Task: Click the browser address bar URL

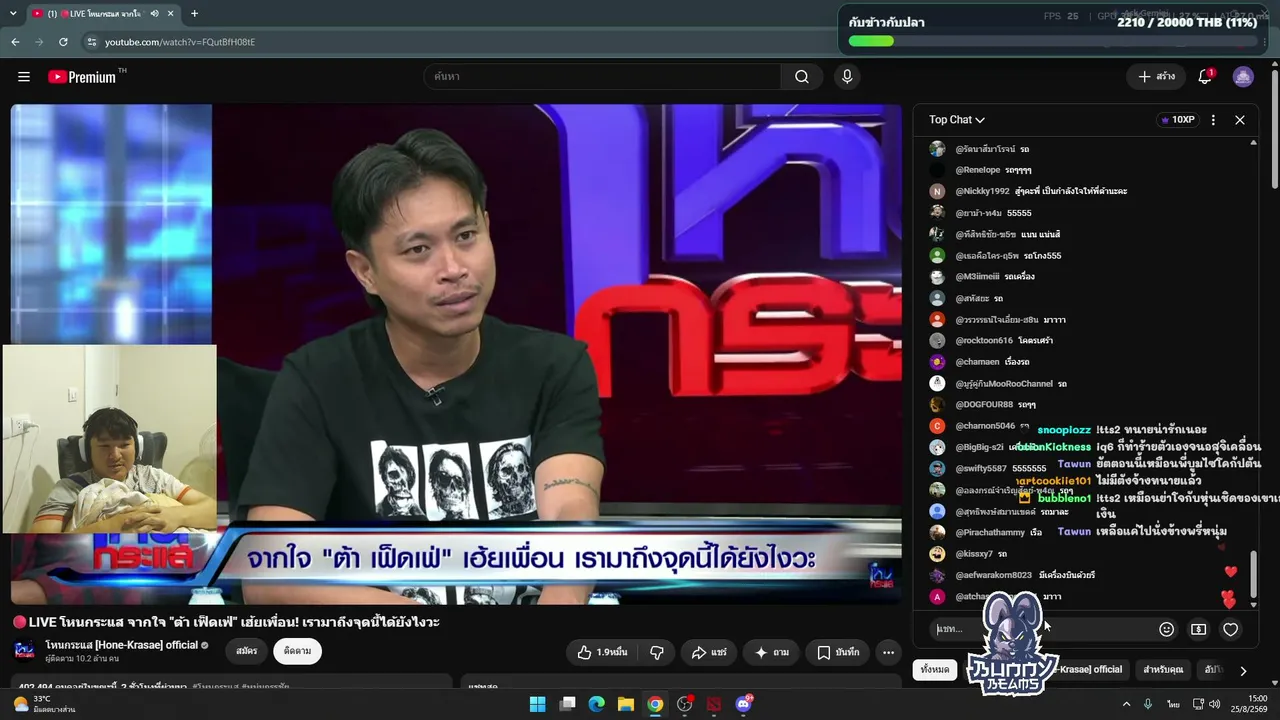Action: tap(180, 42)
